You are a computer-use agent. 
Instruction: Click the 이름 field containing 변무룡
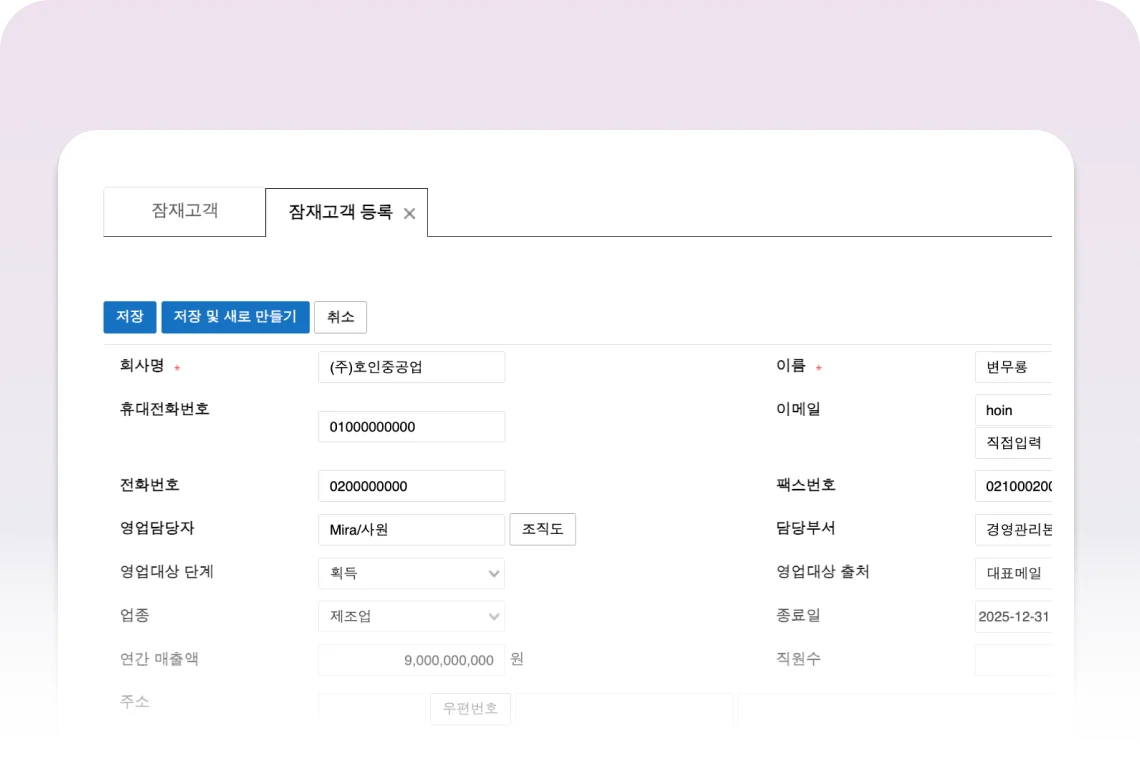1013,367
